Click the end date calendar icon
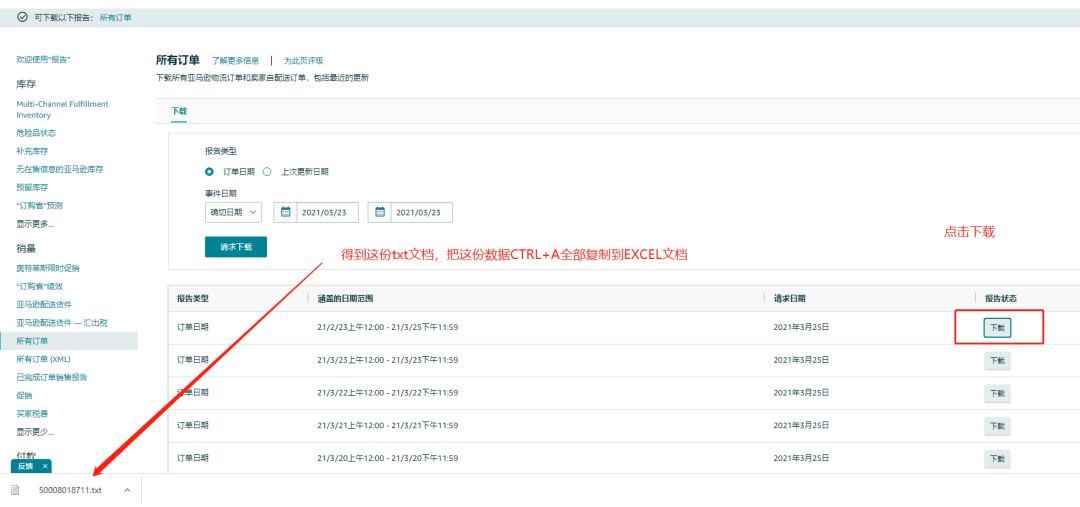 380,213
